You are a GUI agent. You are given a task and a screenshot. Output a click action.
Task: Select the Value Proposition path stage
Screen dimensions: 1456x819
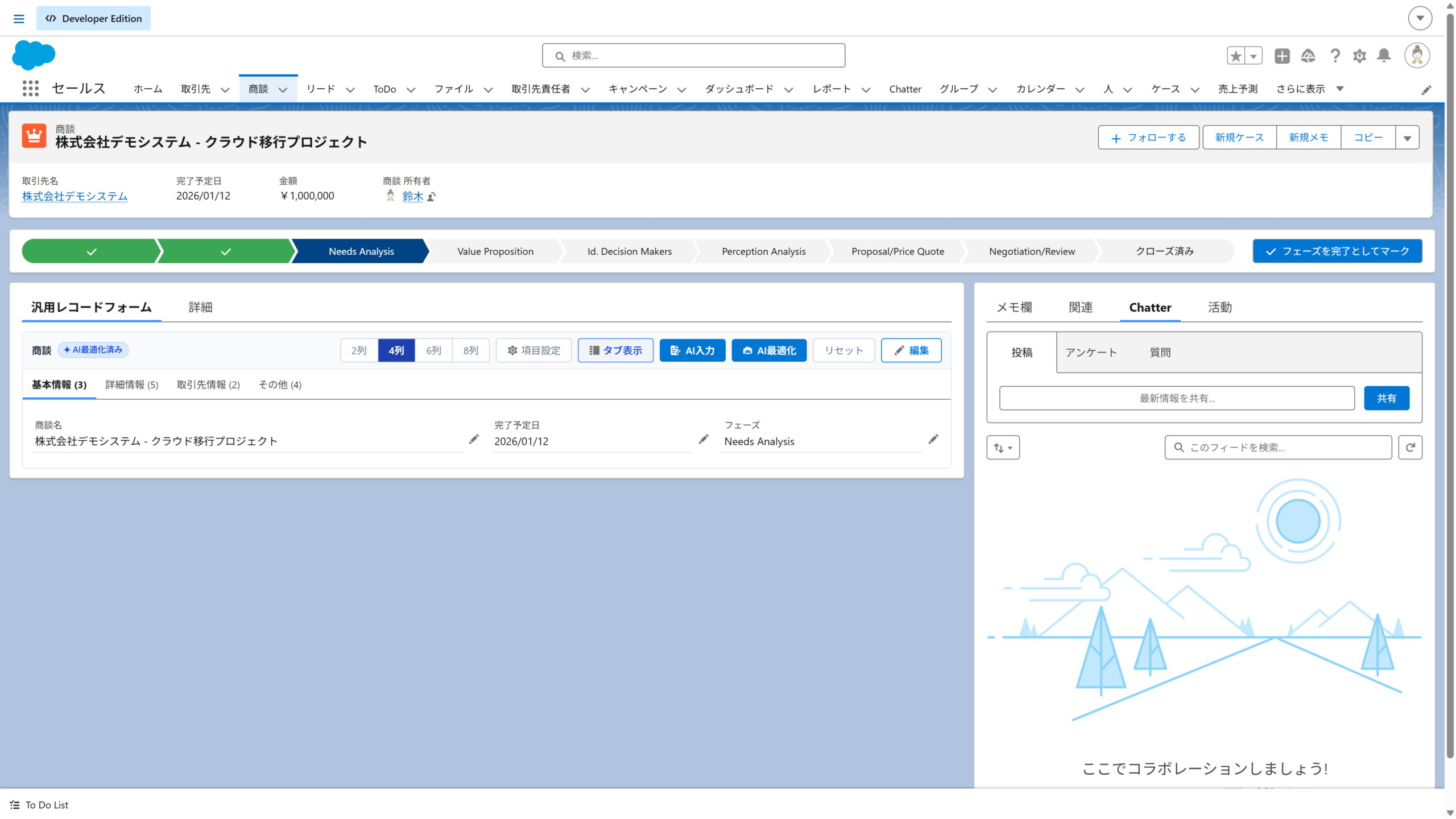tap(495, 251)
